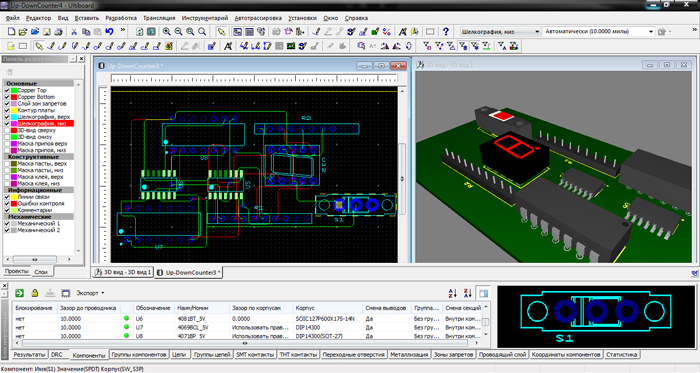Cut the selection with the scissors icon
This screenshot has width=700, height=373.
[x=74, y=32]
